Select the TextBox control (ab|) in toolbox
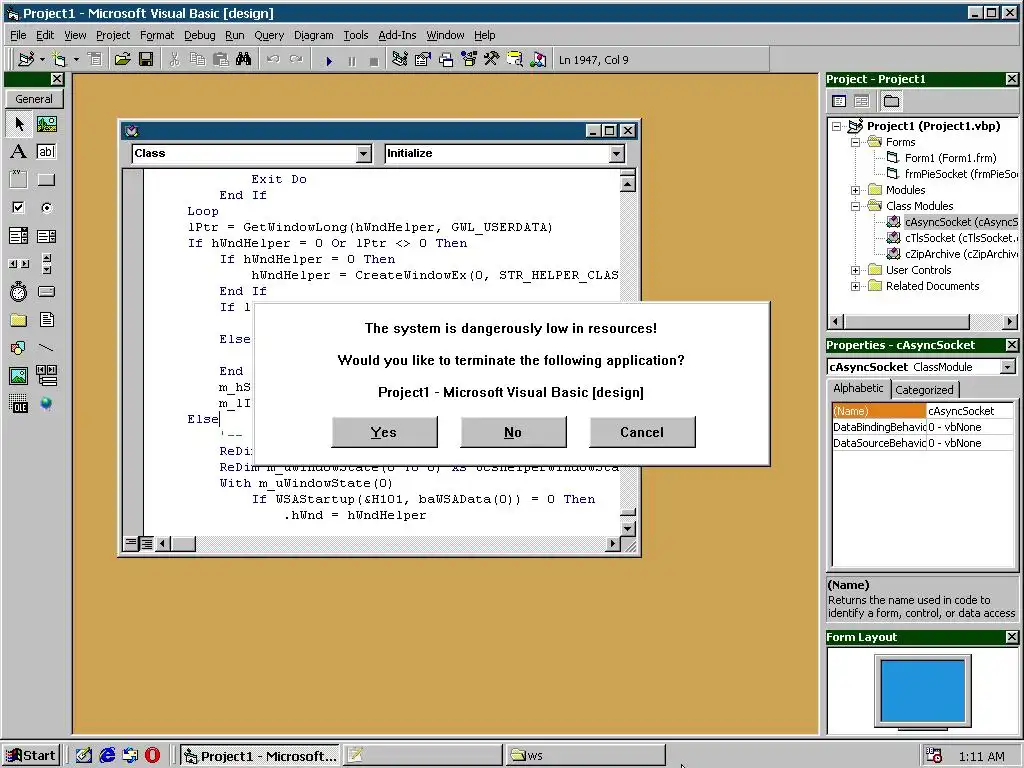 (x=46, y=152)
